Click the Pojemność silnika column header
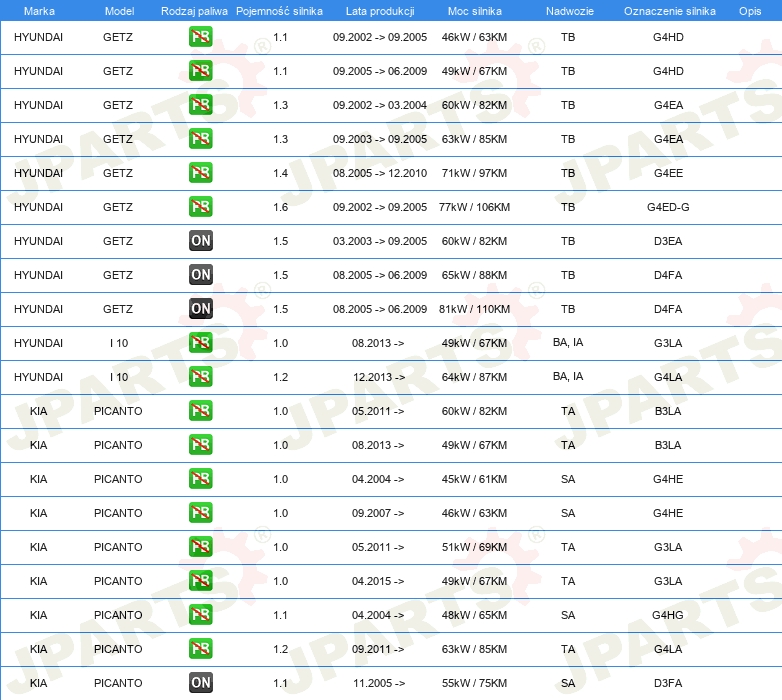The image size is (782, 700). pos(279,11)
